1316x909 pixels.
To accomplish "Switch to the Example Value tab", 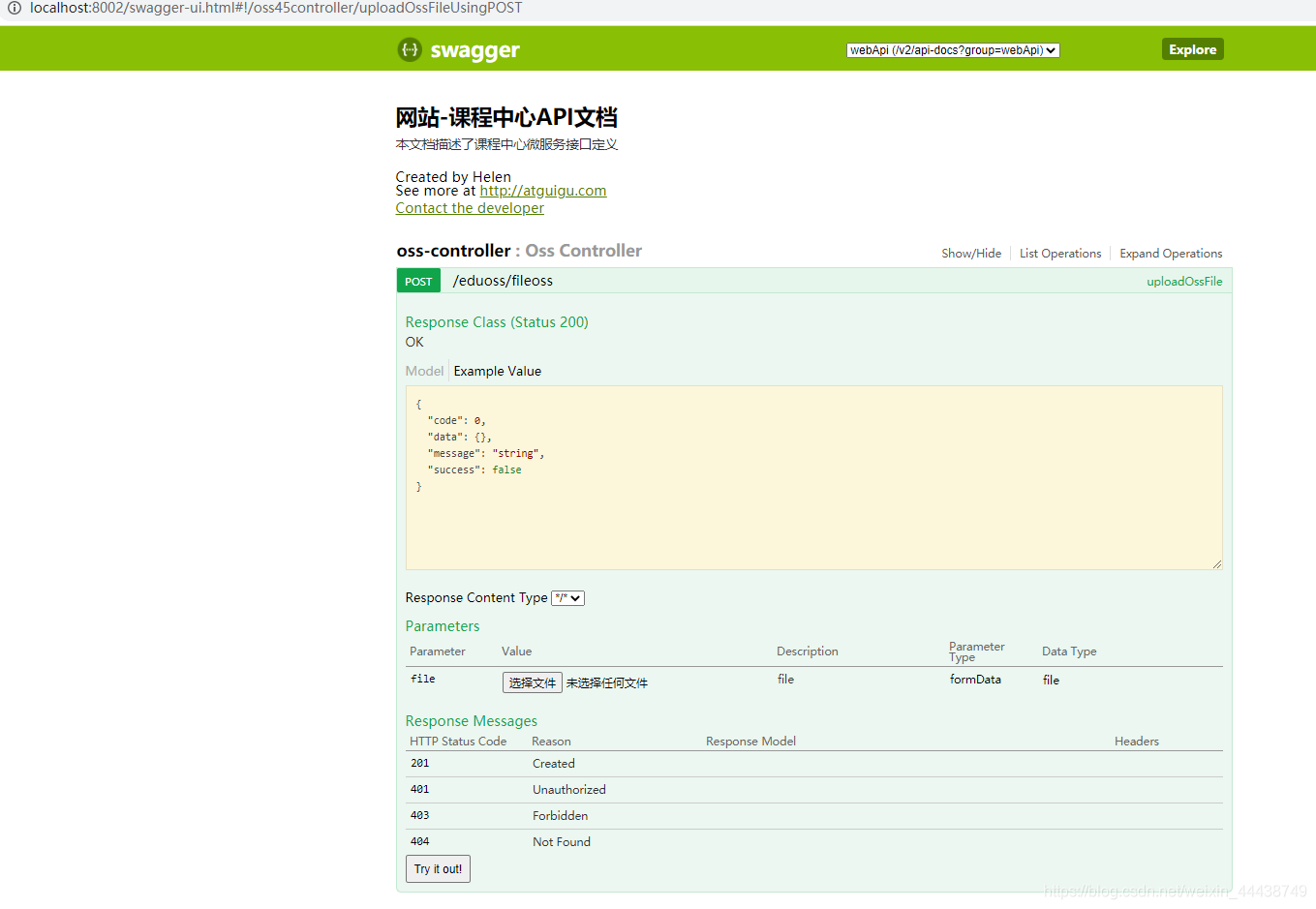I will click(498, 371).
